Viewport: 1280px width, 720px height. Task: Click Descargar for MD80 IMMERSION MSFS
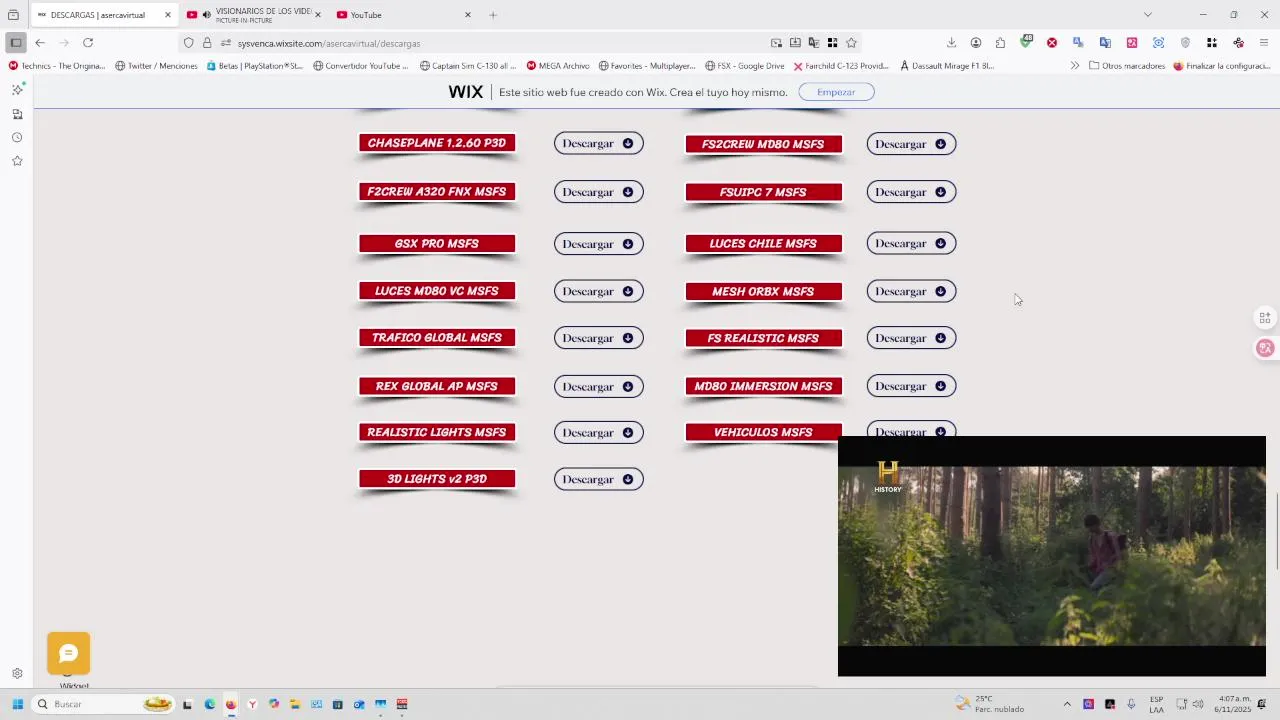(x=911, y=386)
